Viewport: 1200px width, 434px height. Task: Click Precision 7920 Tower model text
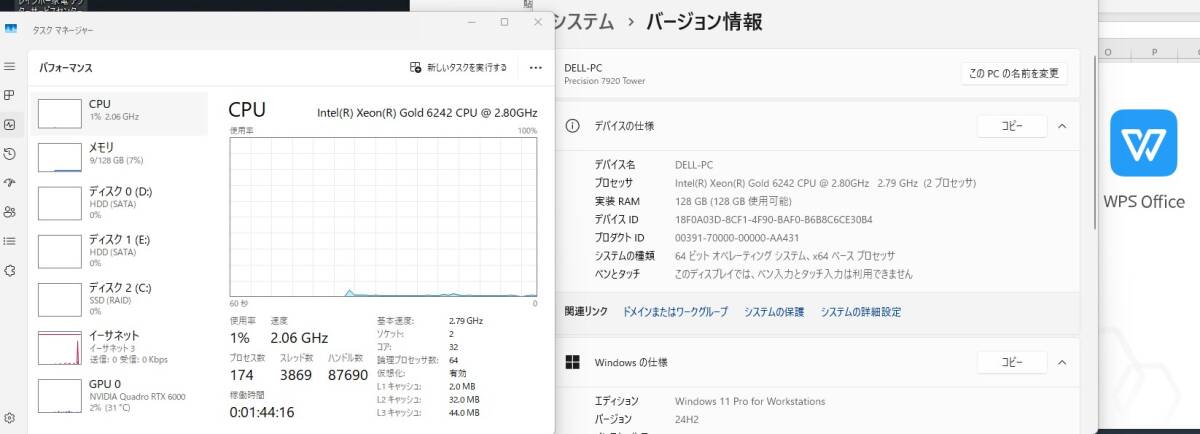coord(605,81)
